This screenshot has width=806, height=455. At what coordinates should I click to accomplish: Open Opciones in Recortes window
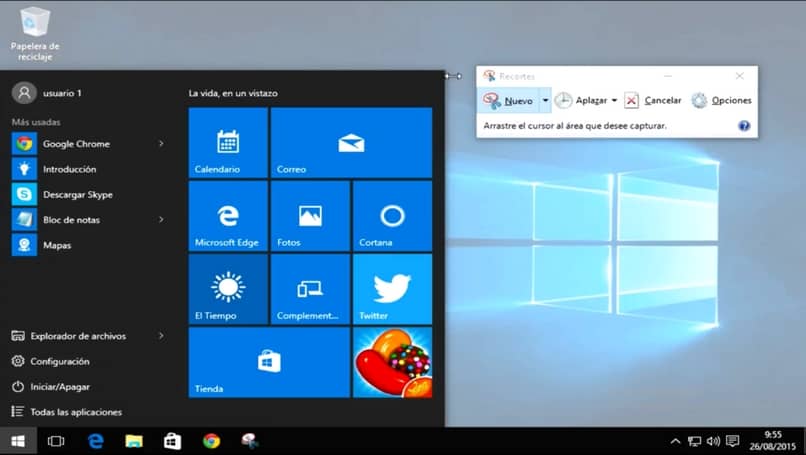[x=721, y=100]
